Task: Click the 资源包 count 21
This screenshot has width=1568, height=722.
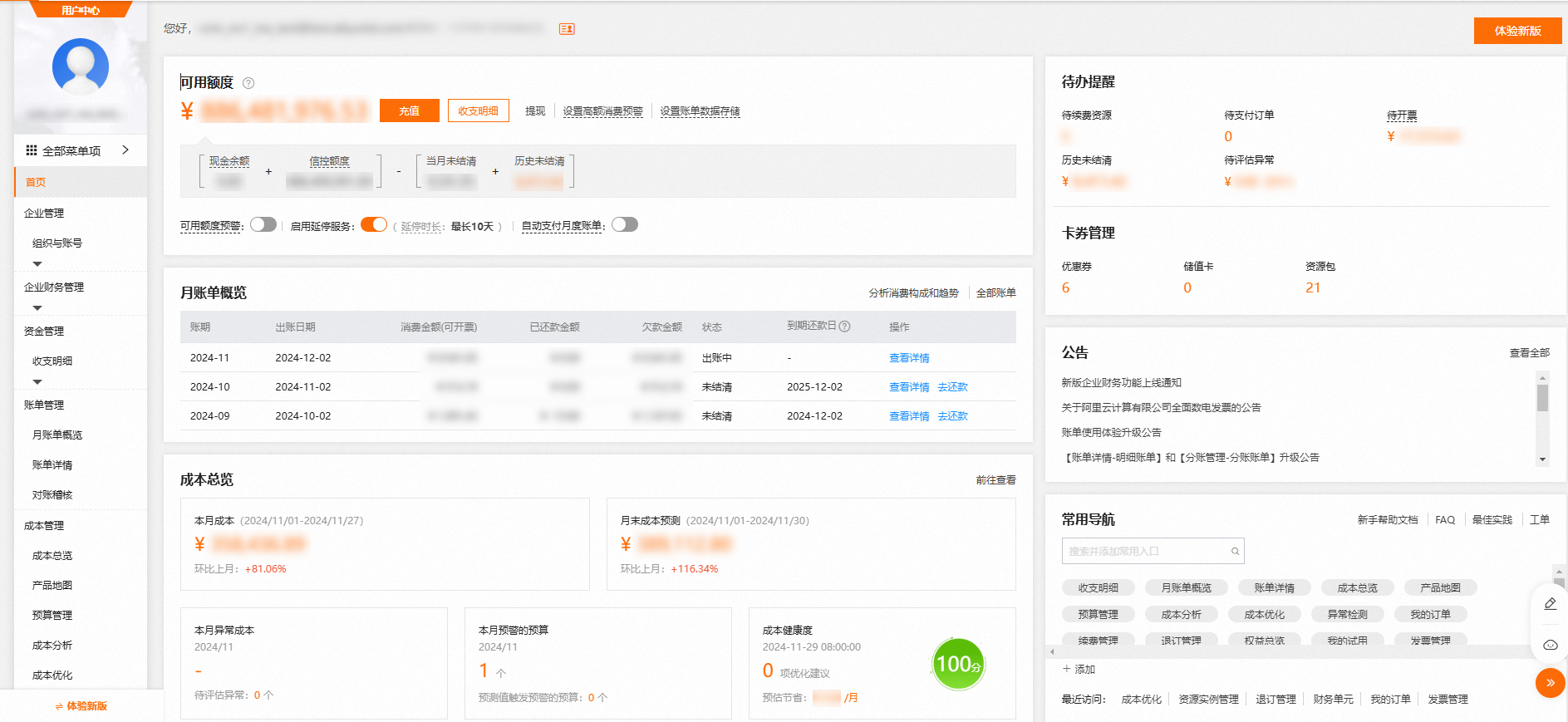Action: (1312, 288)
